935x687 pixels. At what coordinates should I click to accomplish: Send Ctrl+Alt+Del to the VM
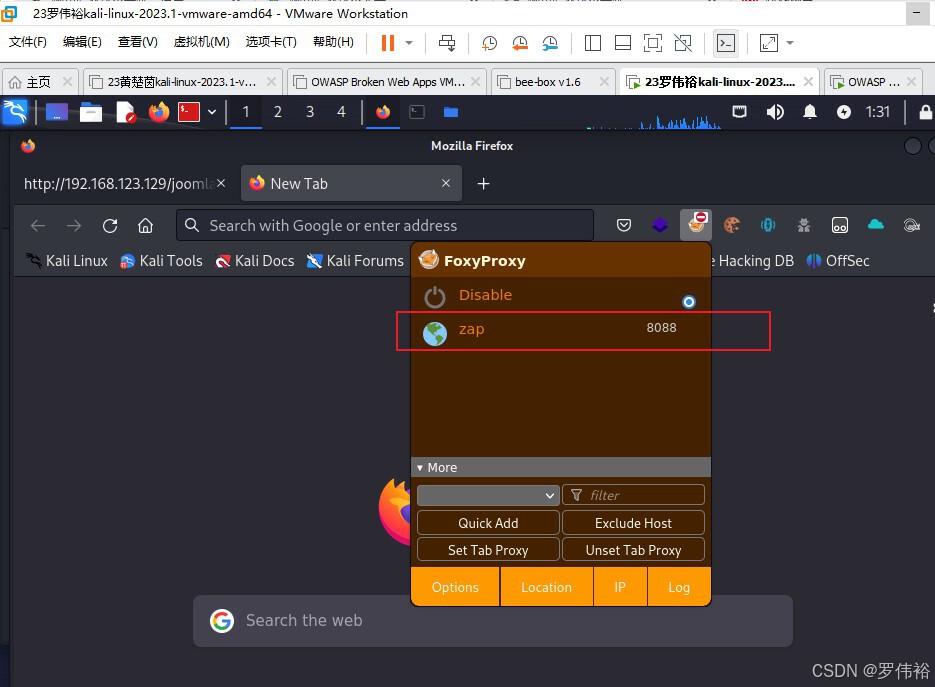point(447,43)
